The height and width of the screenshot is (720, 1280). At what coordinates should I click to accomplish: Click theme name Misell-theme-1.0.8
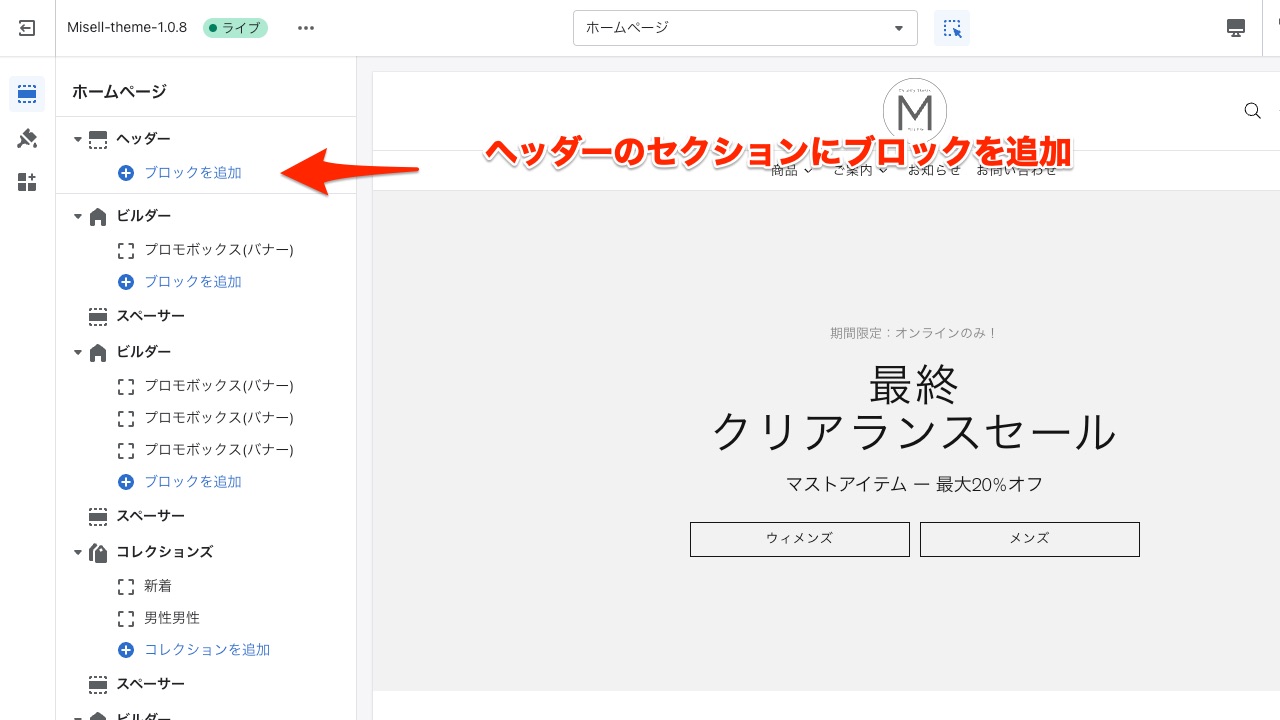click(127, 28)
